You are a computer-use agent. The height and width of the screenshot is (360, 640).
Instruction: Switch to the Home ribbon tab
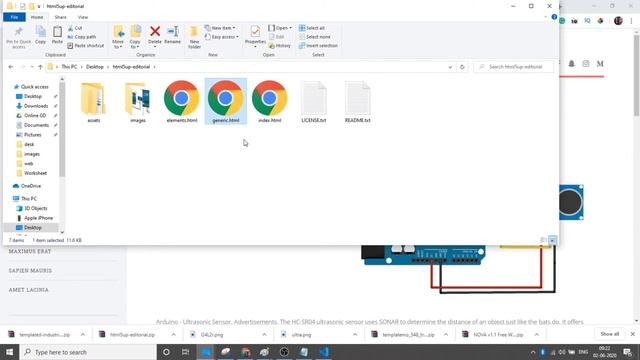37,17
